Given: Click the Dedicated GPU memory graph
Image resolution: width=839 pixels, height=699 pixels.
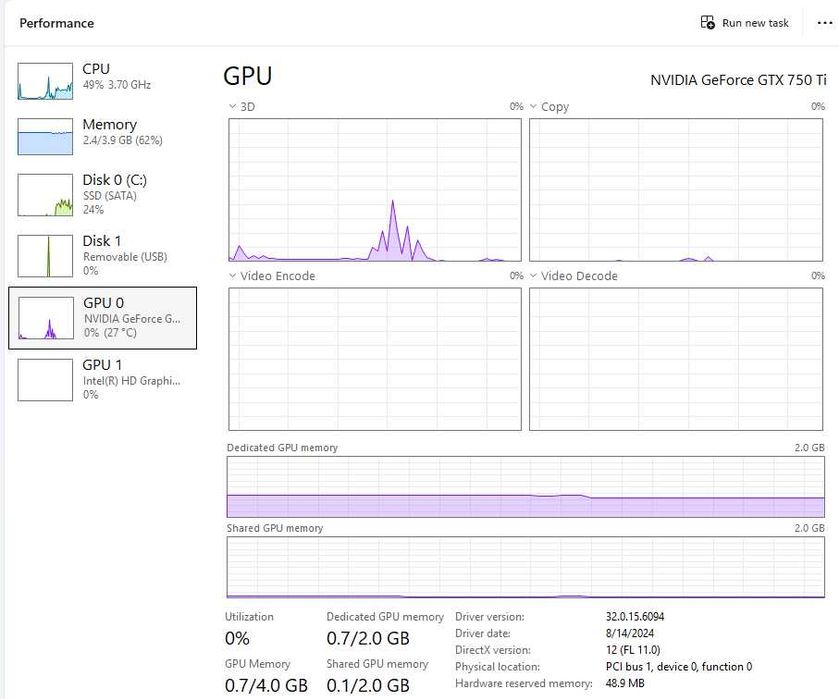Looking at the screenshot, I should pyautogui.click(x=525, y=487).
